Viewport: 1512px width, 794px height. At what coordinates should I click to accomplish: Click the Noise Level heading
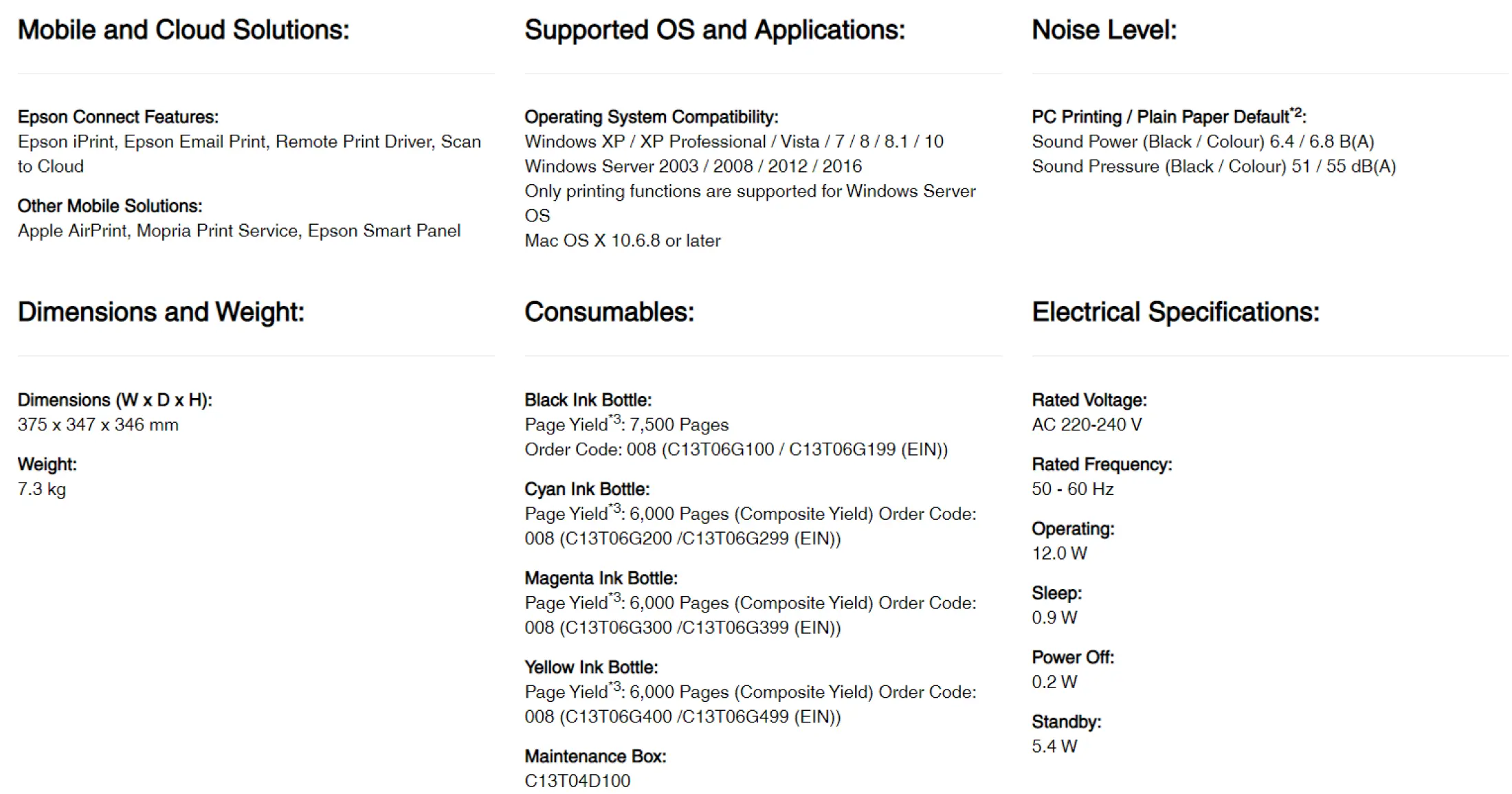coord(1104,30)
